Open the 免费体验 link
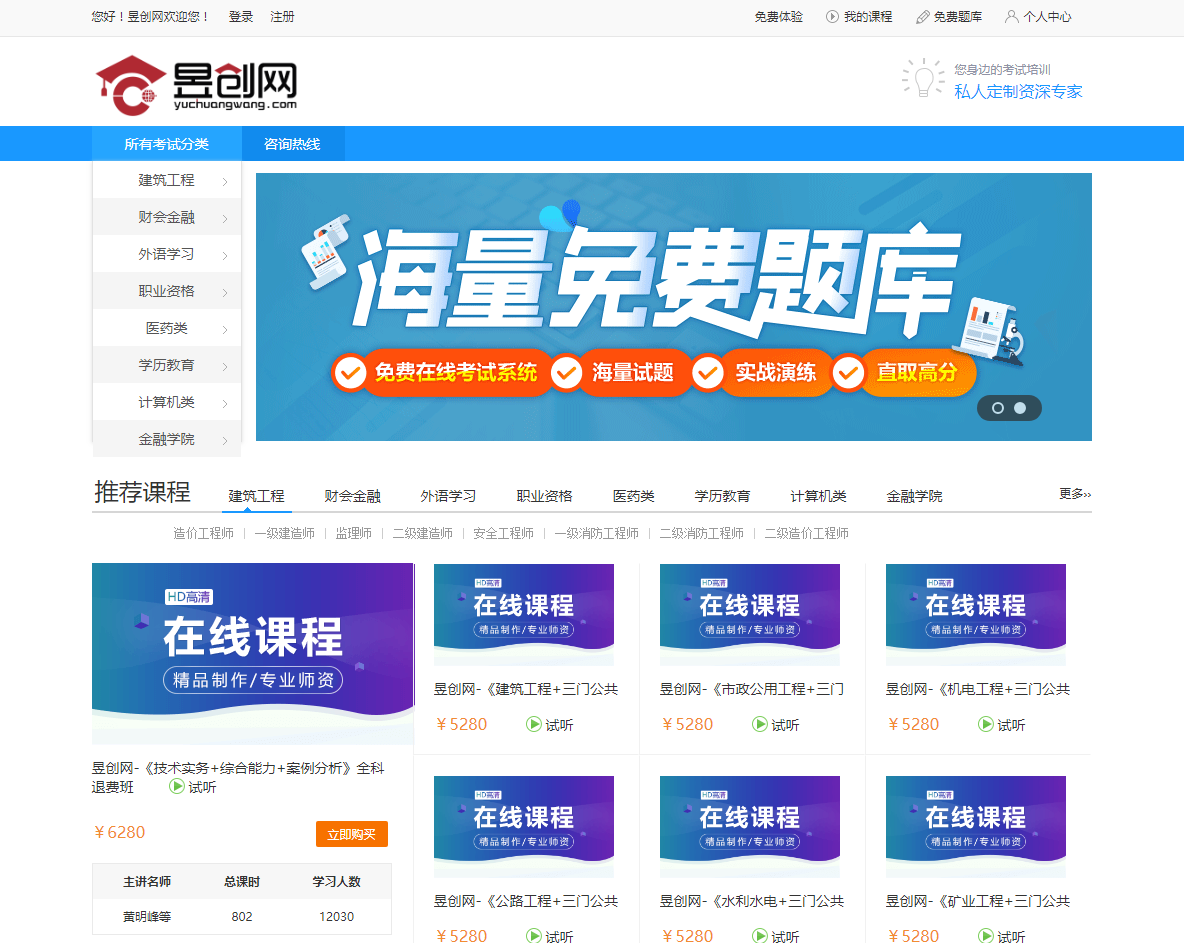Viewport: 1184px width, 943px height. (779, 17)
